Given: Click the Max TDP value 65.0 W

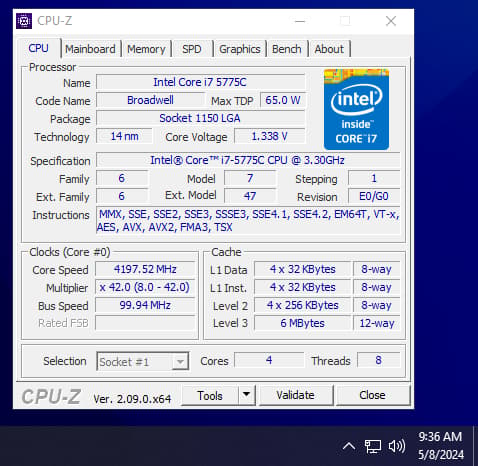Looking at the screenshot, I should point(283,100).
